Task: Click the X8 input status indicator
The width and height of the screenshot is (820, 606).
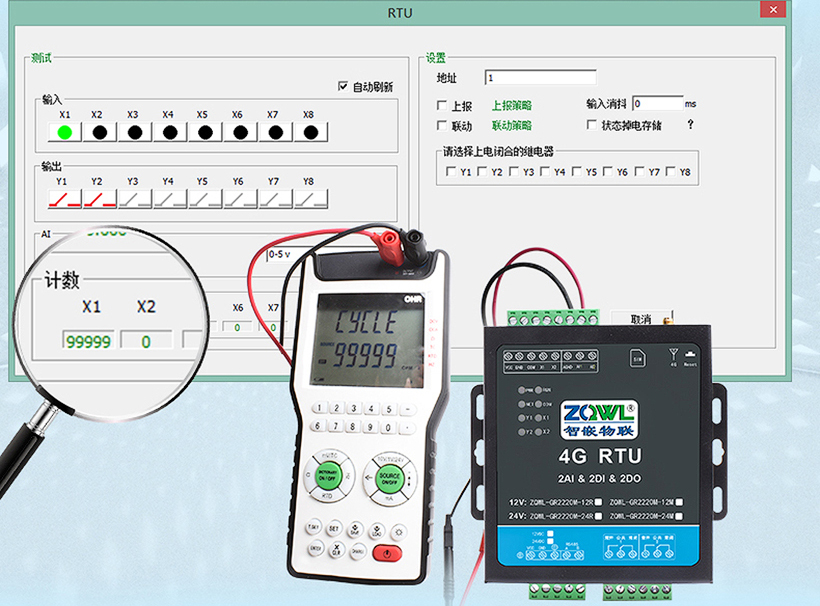Action: click(309, 131)
